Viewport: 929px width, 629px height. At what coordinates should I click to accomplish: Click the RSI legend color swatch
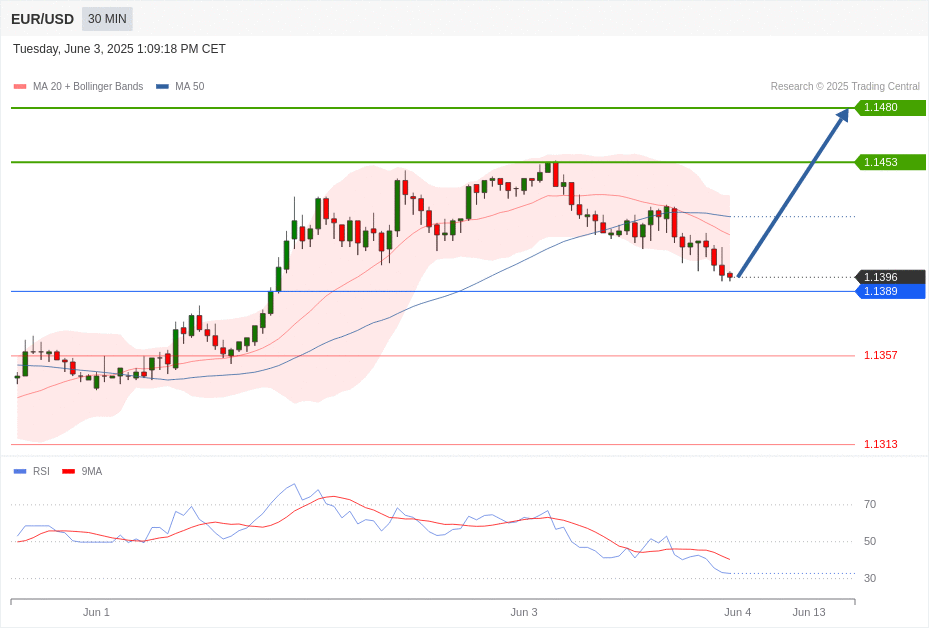20,471
